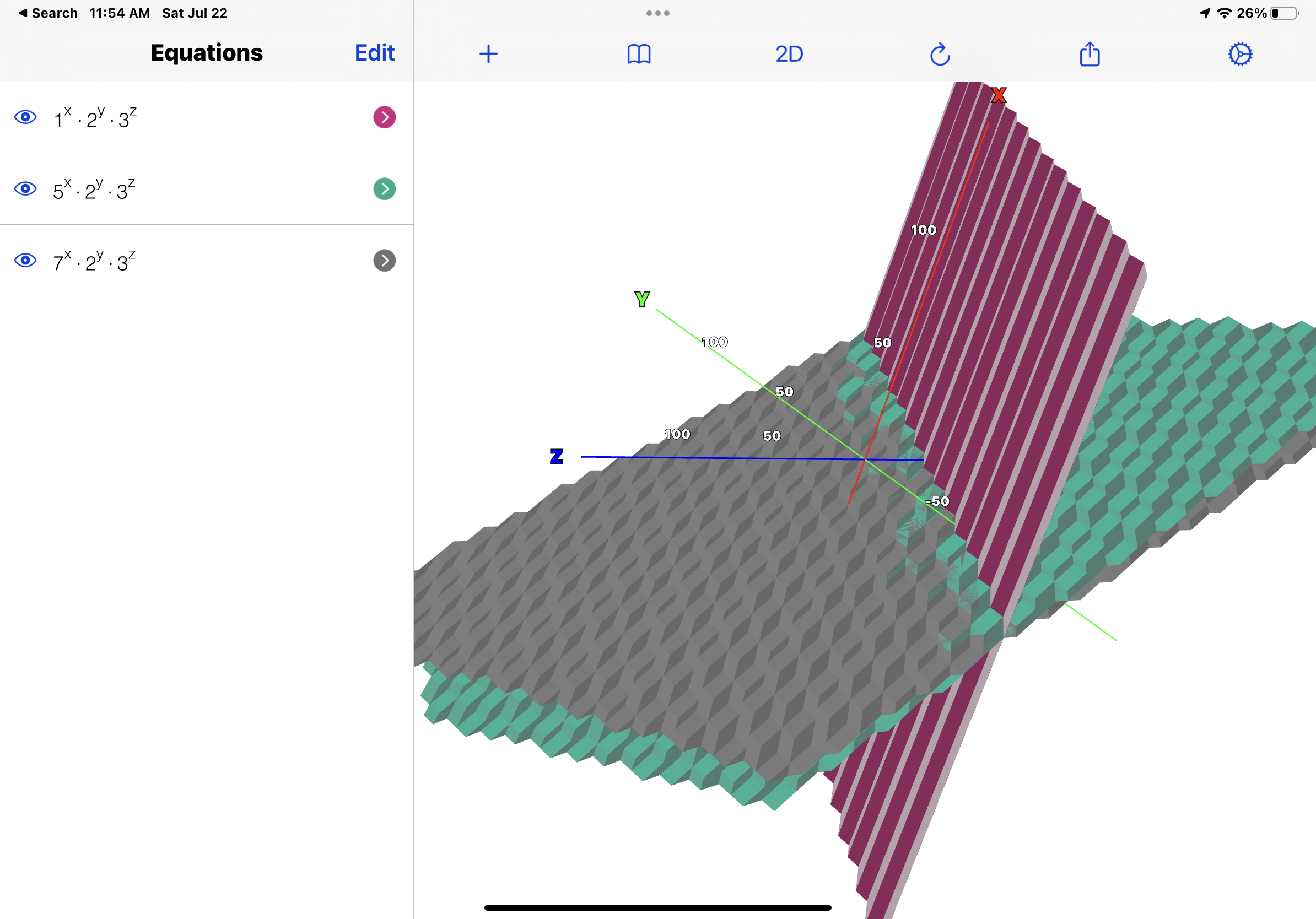Go back to Search app
The image size is (1316, 919).
(48, 13)
